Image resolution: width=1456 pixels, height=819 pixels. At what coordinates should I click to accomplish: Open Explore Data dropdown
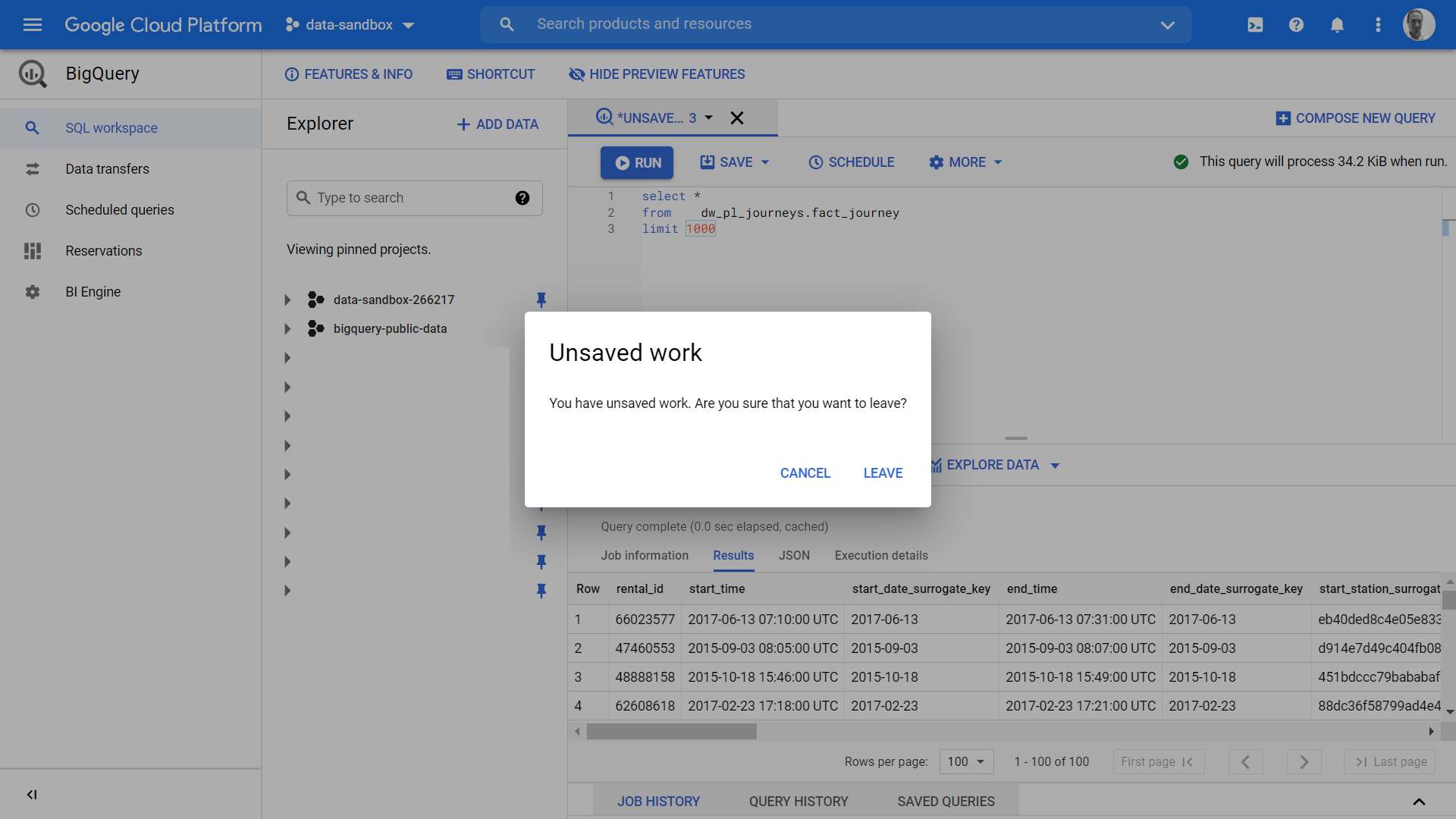(995, 465)
